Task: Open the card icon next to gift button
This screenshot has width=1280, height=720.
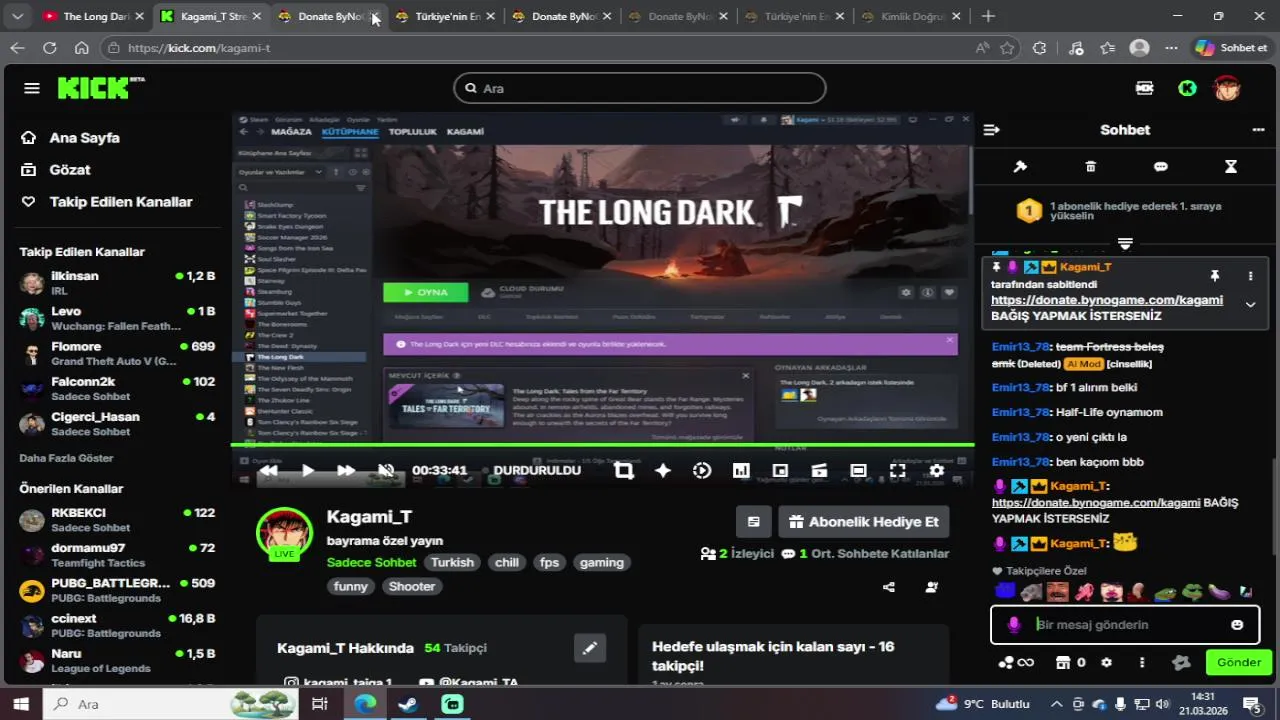Action: click(754, 521)
